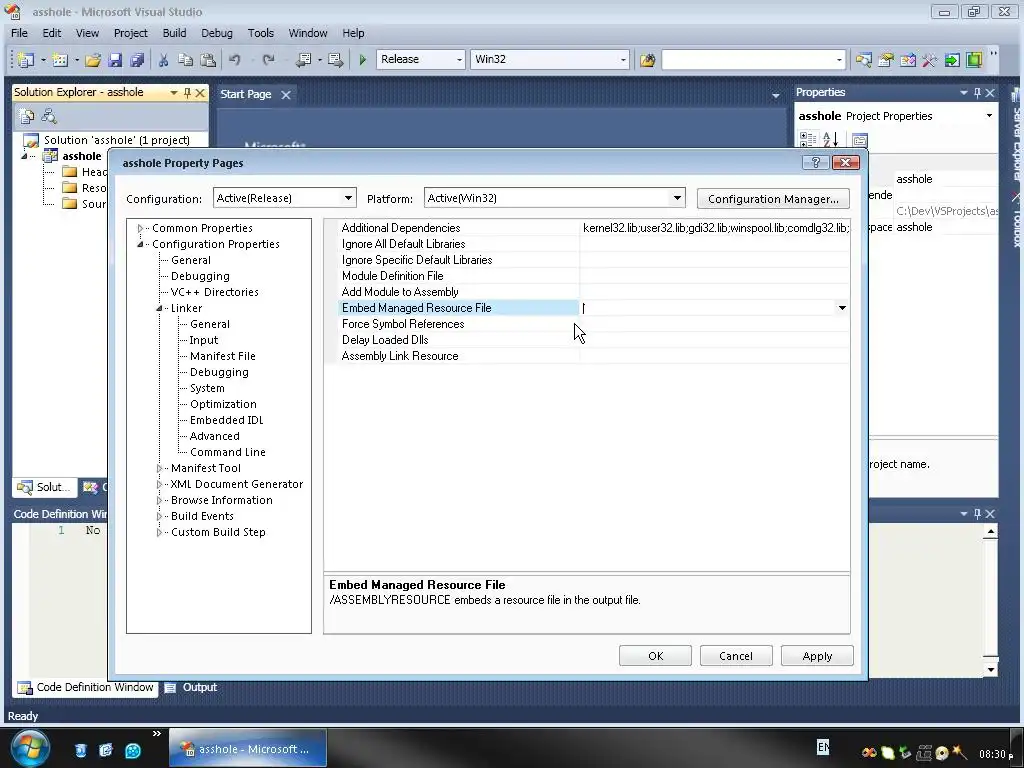Click the Apply button

click(817, 656)
